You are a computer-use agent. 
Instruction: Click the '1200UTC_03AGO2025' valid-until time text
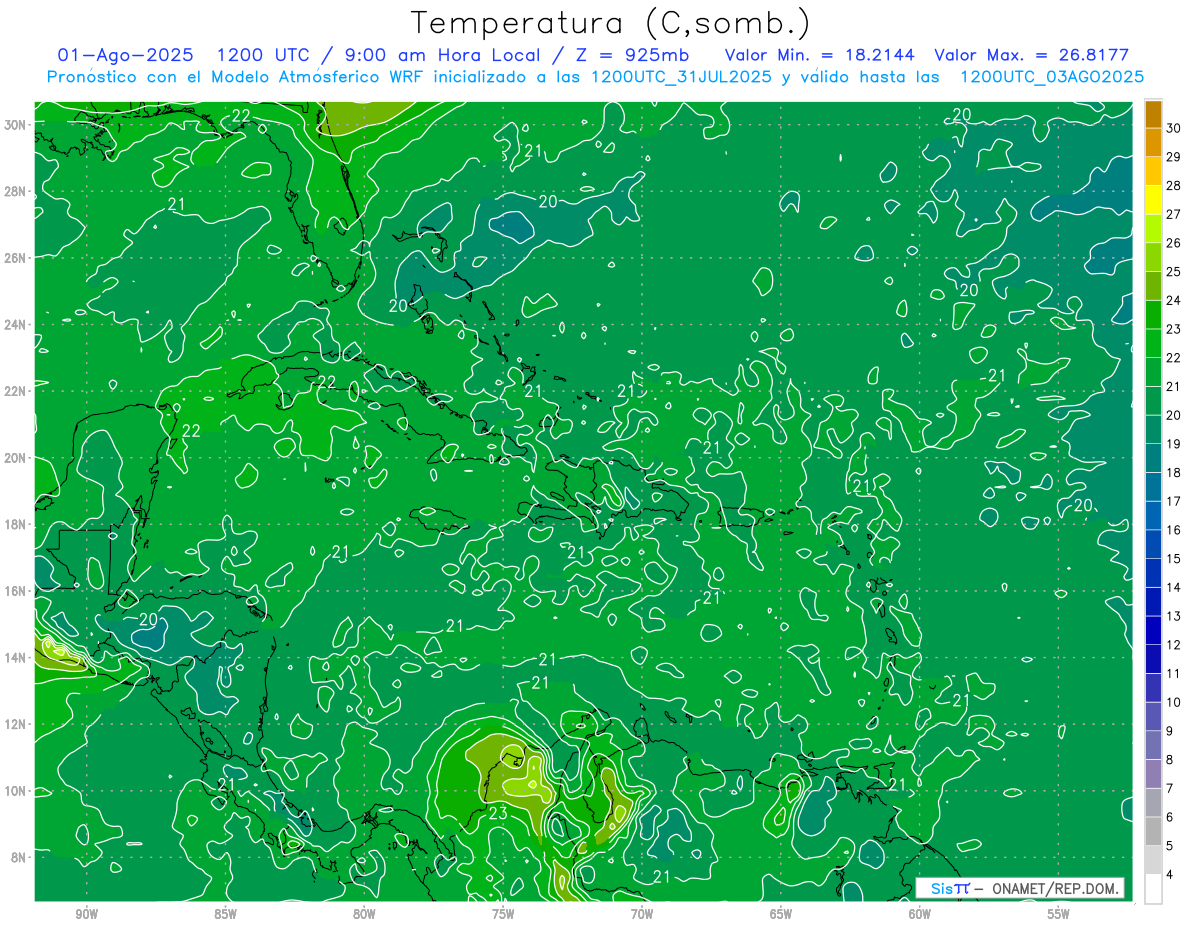pyautogui.click(x=1052, y=77)
